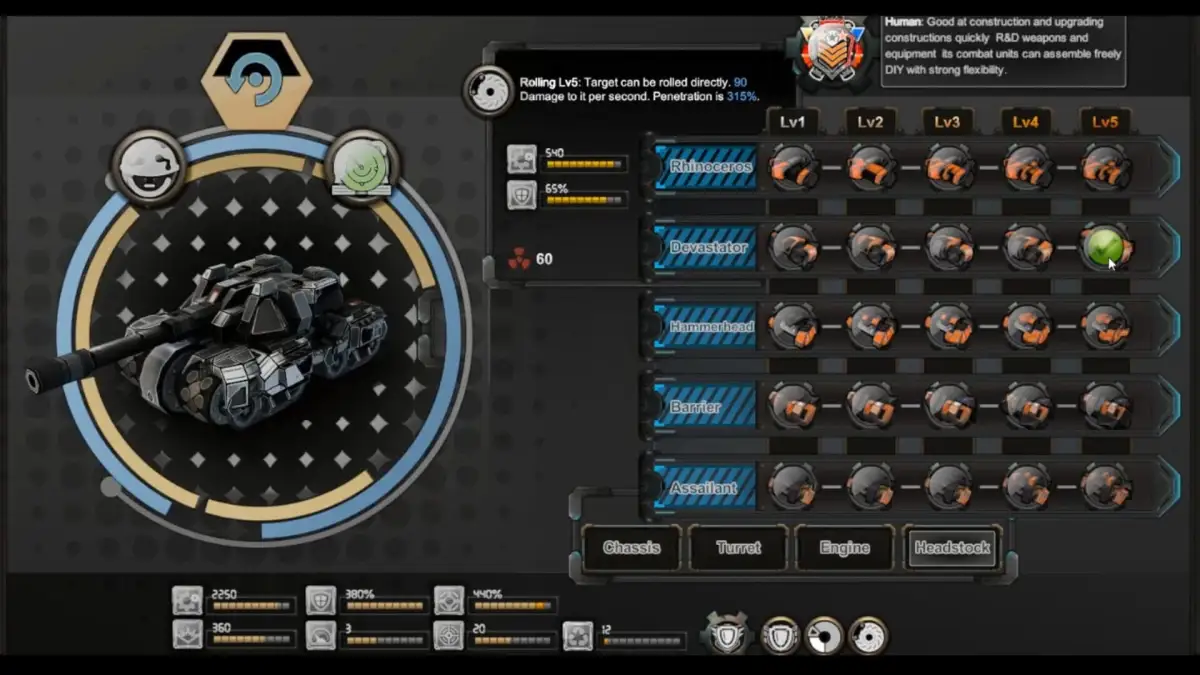Screen dimensions: 1200x675
Task: Open the Turret tab
Action: coord(739,548)
